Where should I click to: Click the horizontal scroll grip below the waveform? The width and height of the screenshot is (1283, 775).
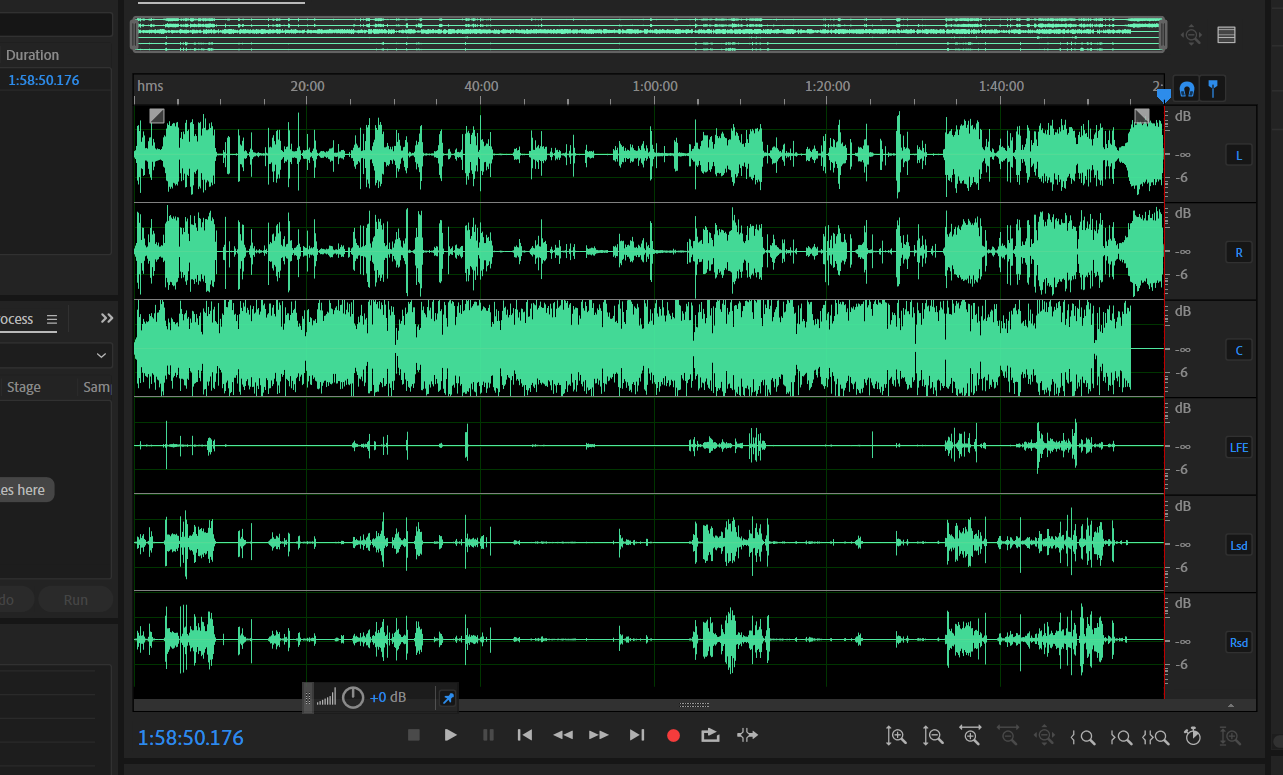click(x=694, y=705)
